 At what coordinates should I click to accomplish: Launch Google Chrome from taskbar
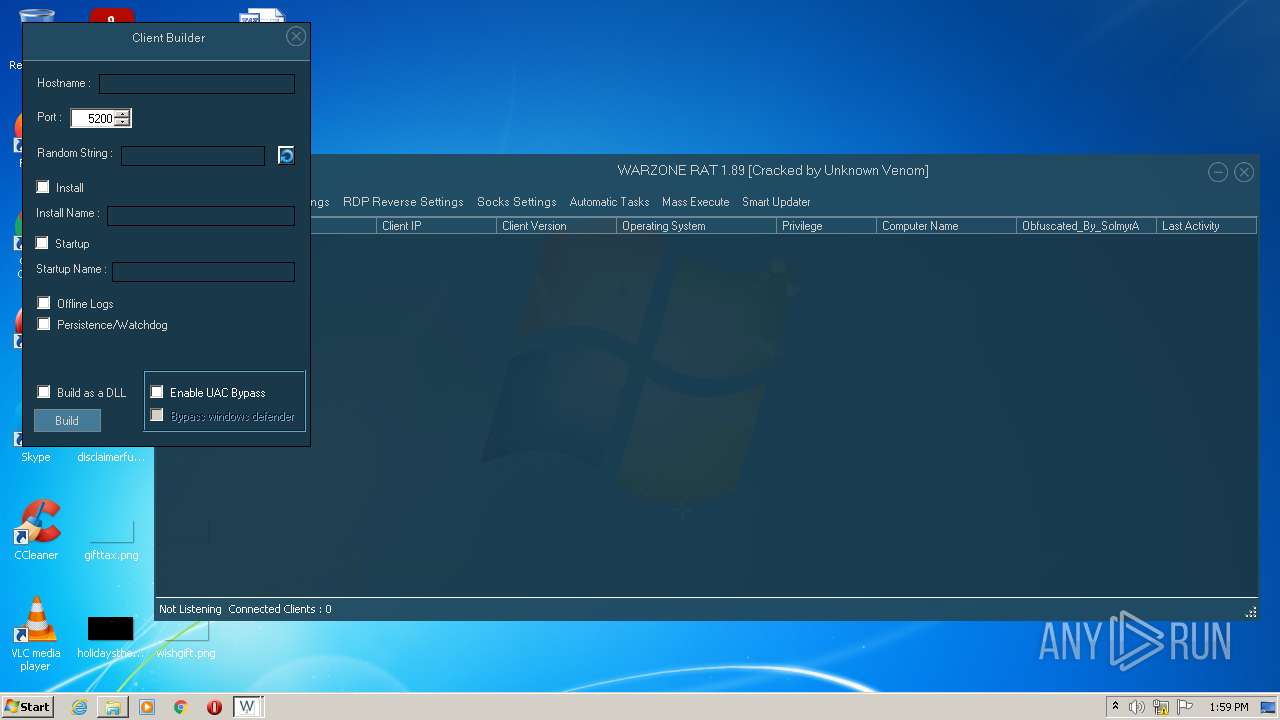pos(181,707)
